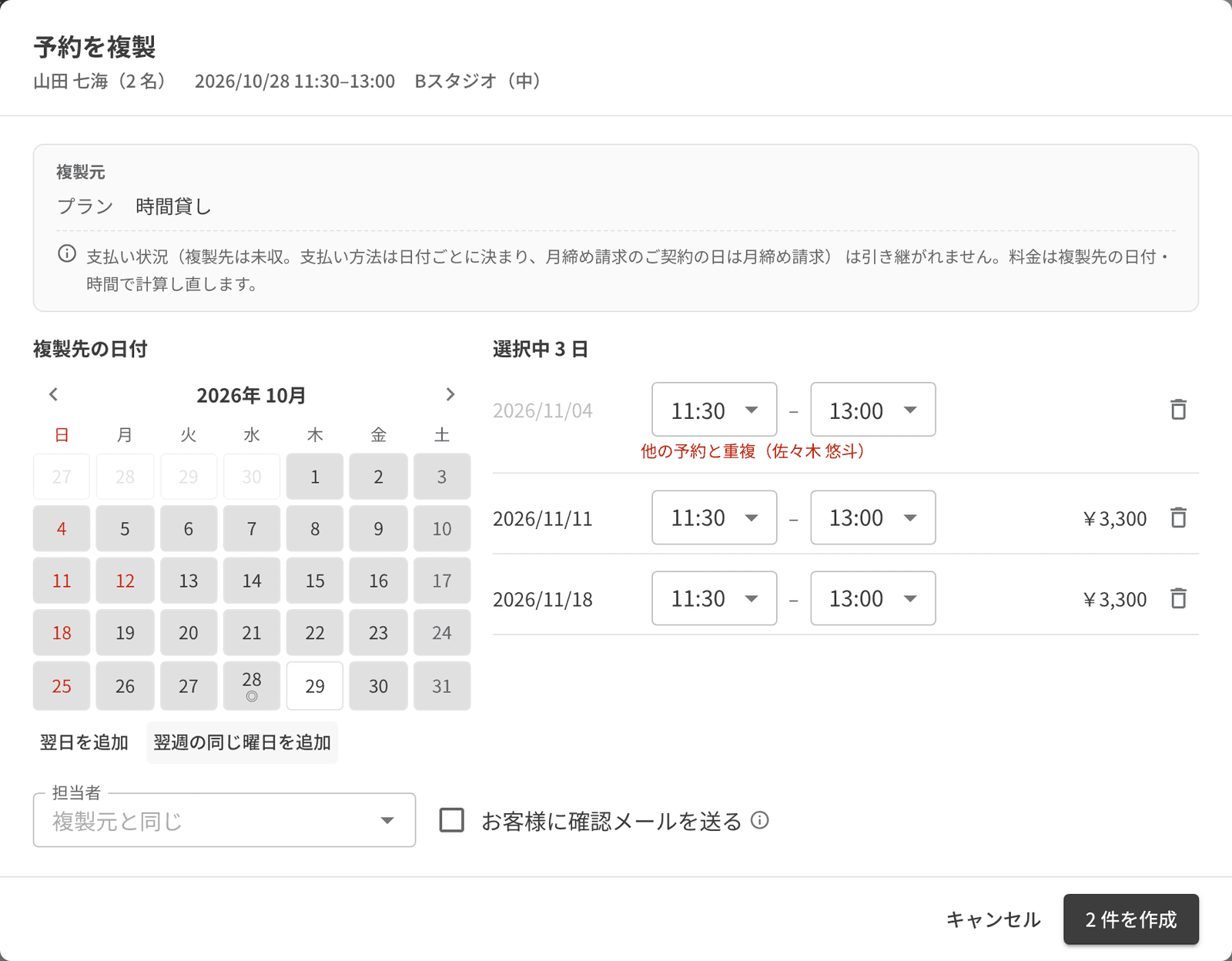1232x961 pixels.
Task: Open end time dropdown for 2026/11/18
Action: click(873, 598)
